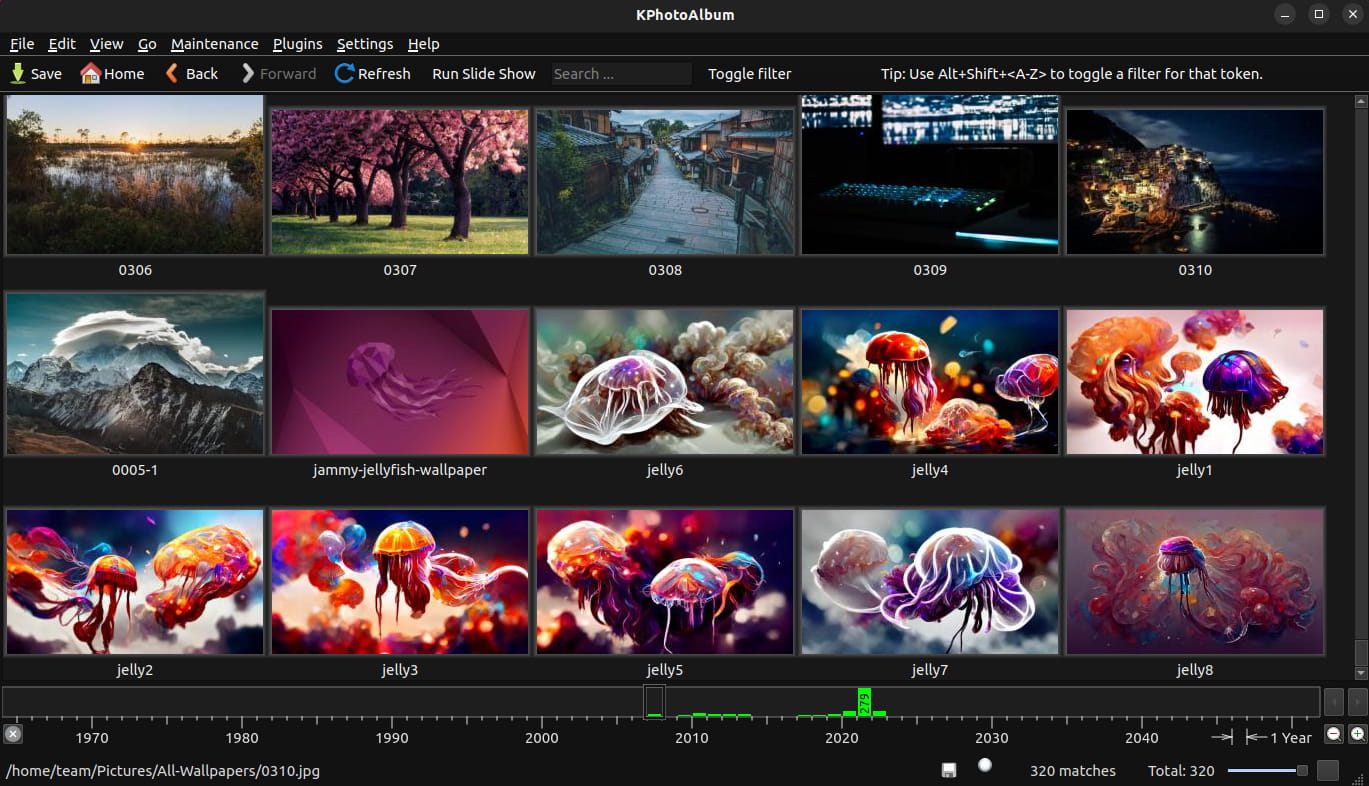The width and height of the screenshot is (1369, 786).
Task: Open the Plugins menu
Action: (x=298, y=44)
